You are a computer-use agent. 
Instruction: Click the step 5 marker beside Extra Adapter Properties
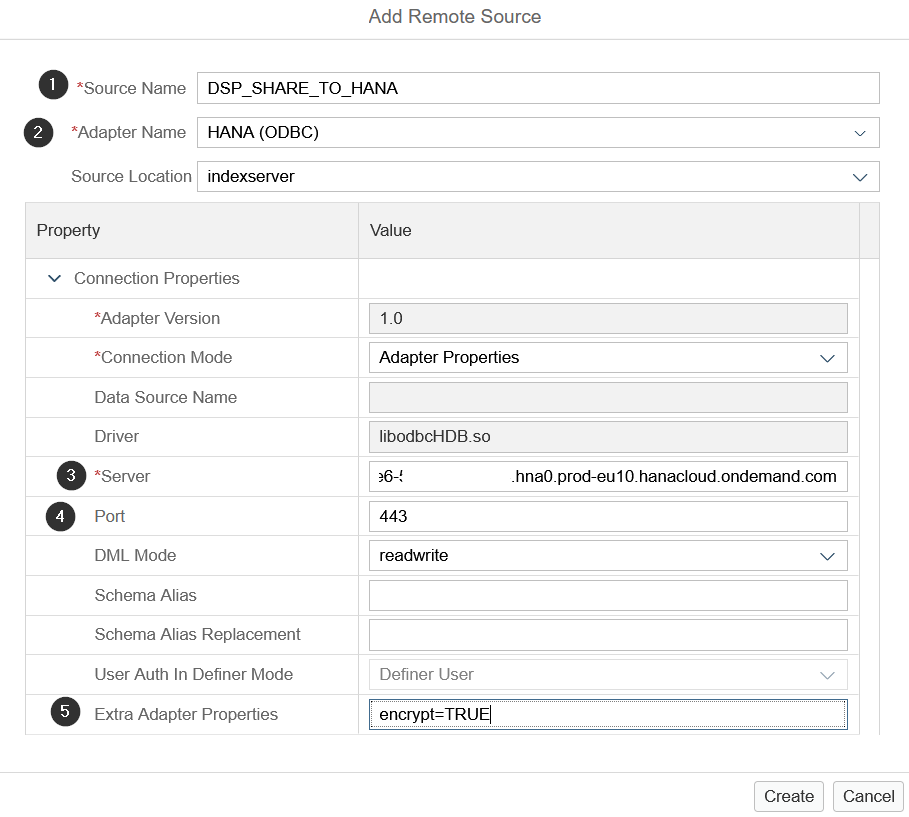coord(66,711)
